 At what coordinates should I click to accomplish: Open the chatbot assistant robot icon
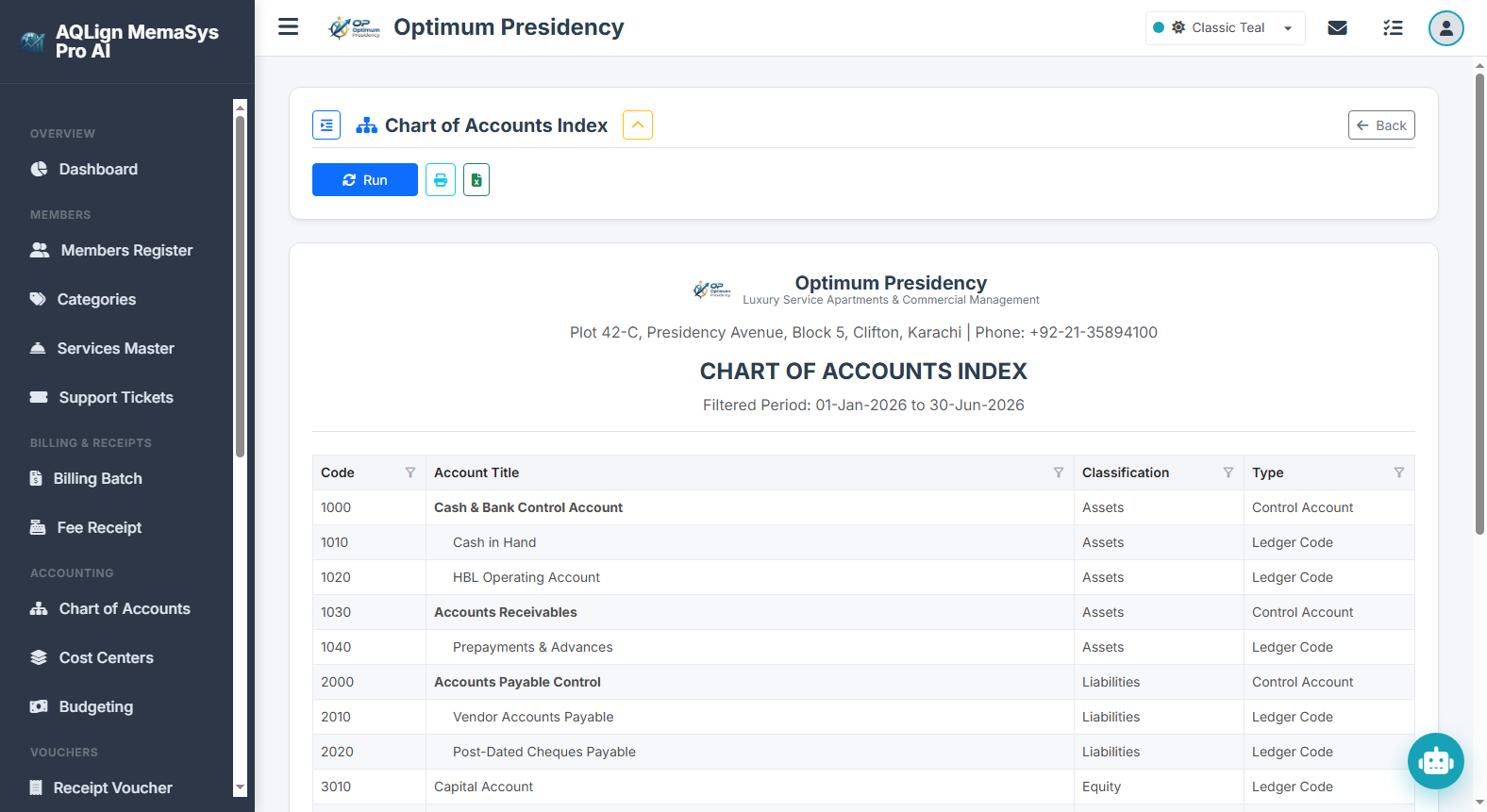(x=1436, y=761)
